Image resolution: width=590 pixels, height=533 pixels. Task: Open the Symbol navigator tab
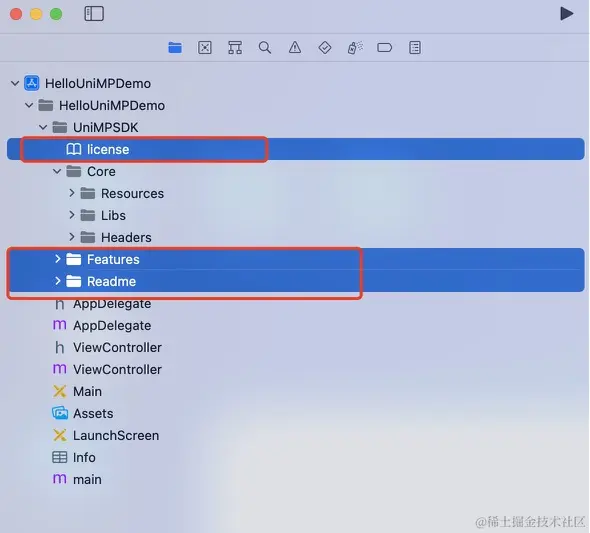235,48
